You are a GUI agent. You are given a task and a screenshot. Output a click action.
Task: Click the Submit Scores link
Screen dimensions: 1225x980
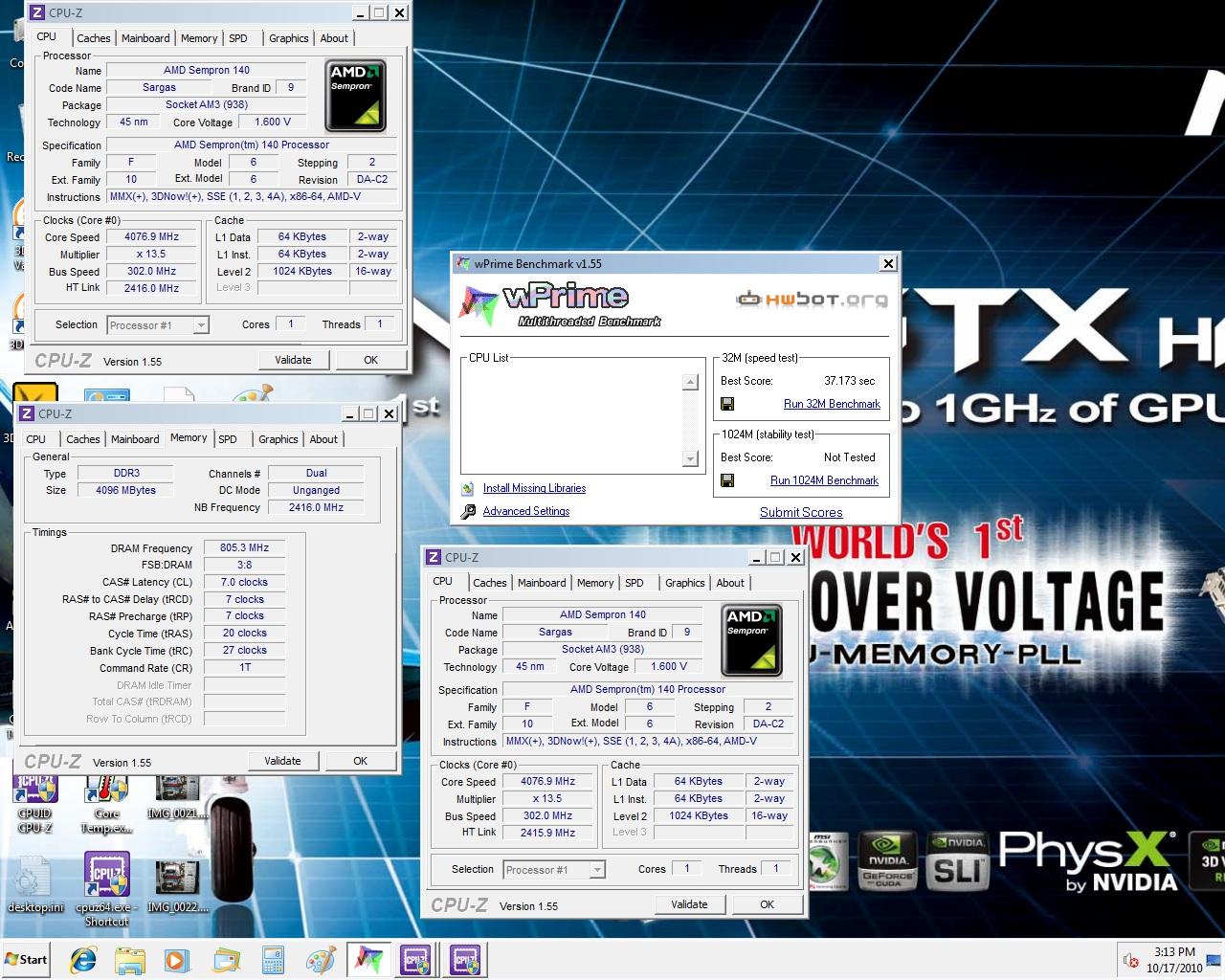[x=801, y=512]
